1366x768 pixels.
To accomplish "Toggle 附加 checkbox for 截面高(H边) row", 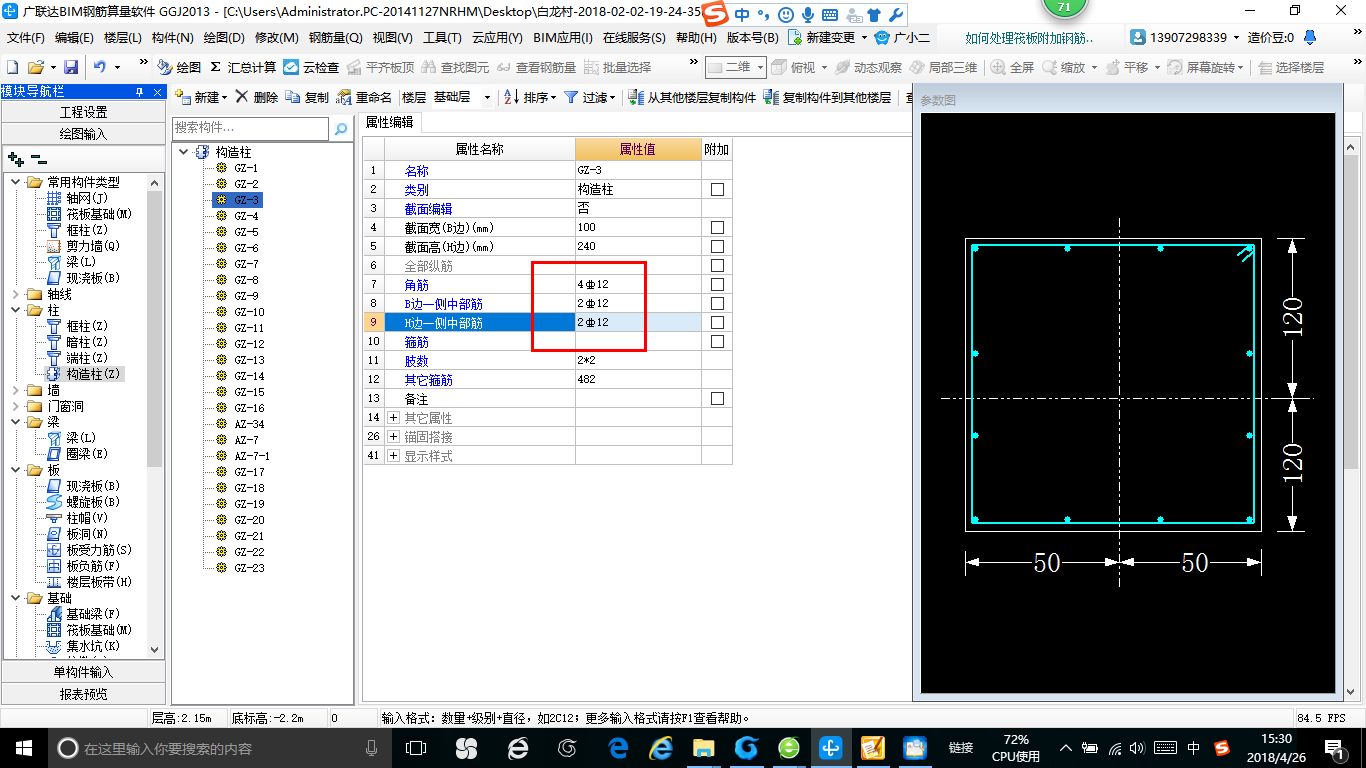I will tap(717, 247).
